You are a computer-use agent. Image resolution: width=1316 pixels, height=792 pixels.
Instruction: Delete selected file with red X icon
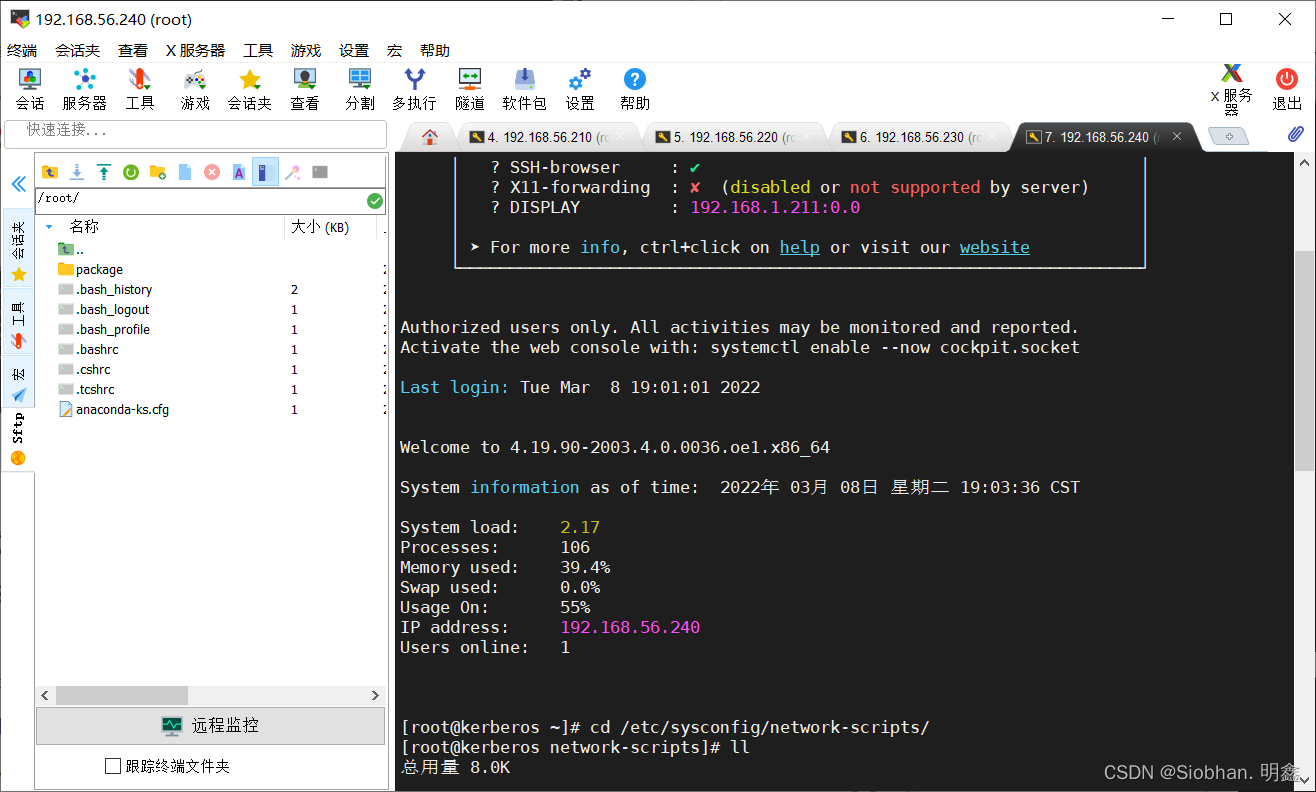point(212,172)
